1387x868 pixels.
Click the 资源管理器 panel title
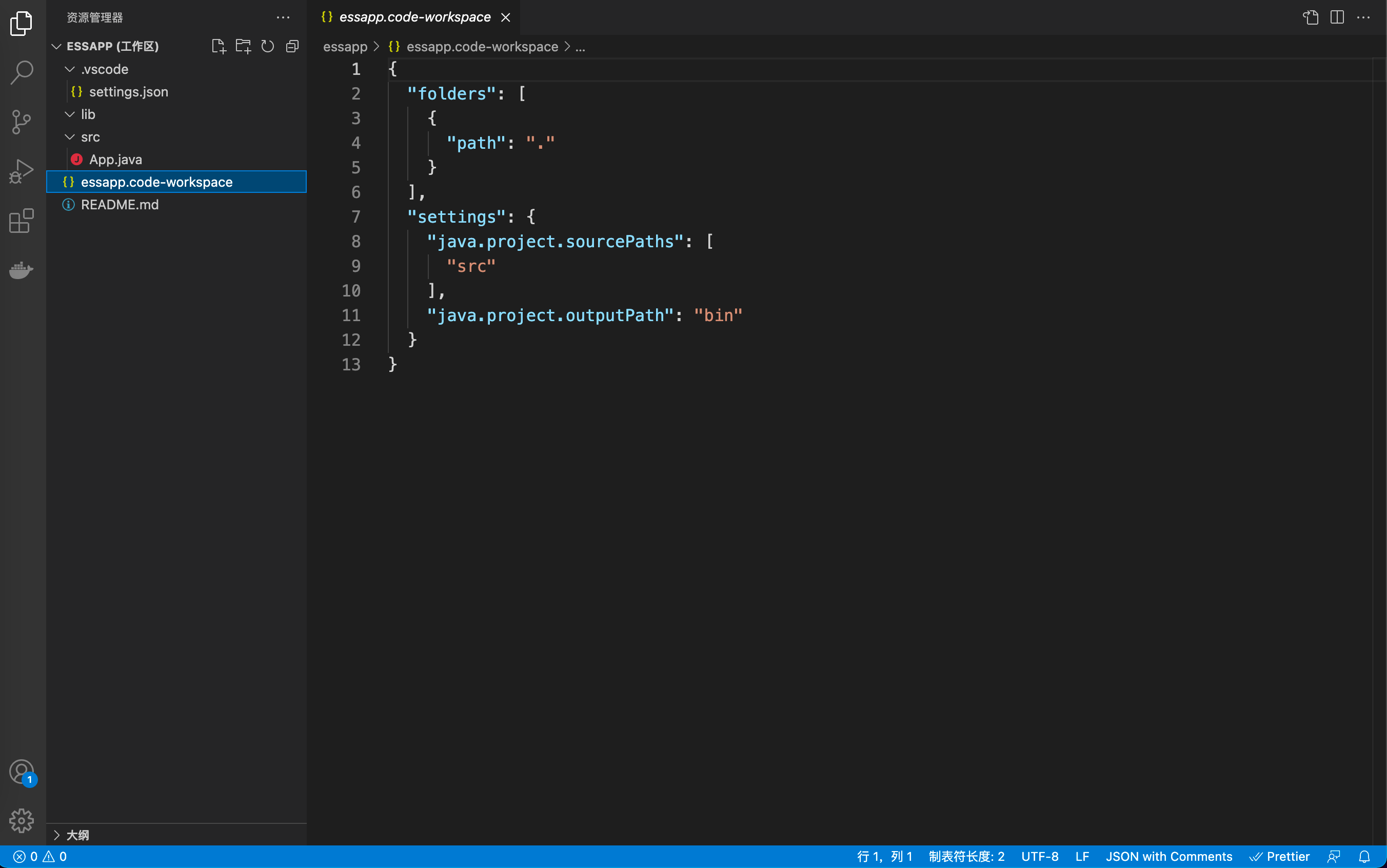tap(95, 17)
